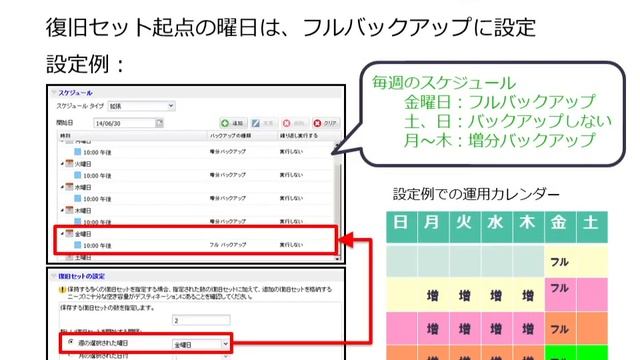The image size is (640, 360).
Task: Click 増分バックアップ in the 水曜日 row
Action: [228, 198]
